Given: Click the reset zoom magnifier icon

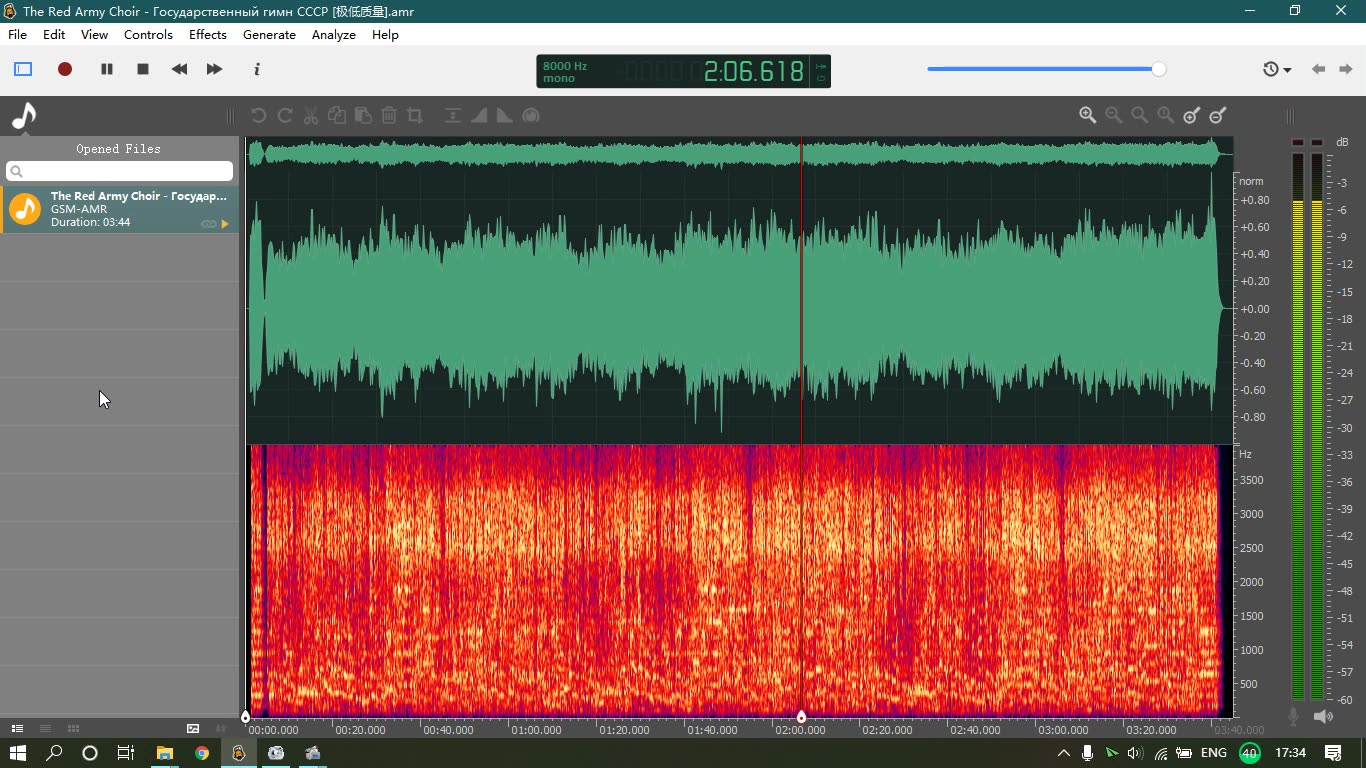Looking at the screenshot, I should [1166, 116].
